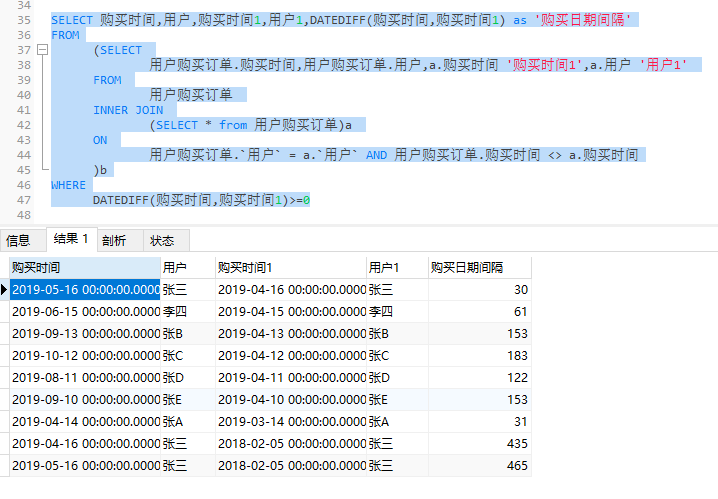Switch to the 状态 tab
This screenshot has width=718, height=499.
(162, 240)
